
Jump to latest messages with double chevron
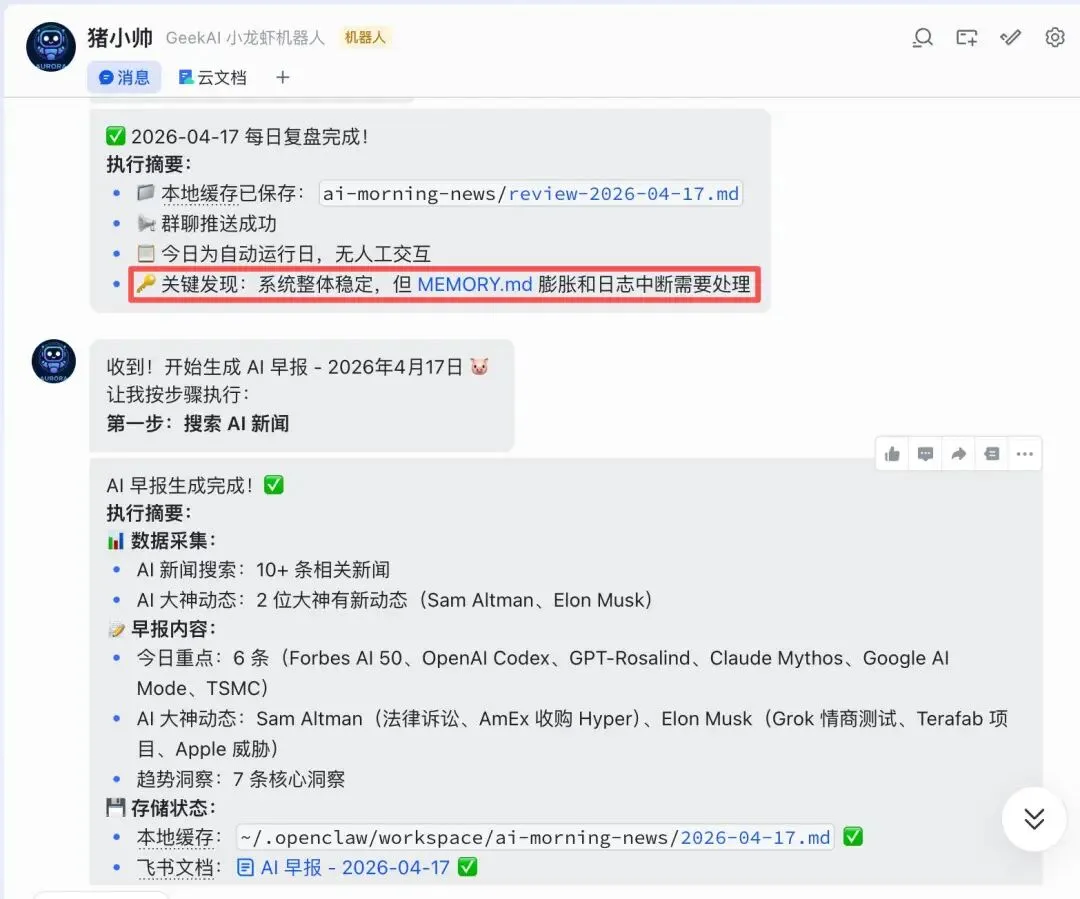[x=1034, y=819]
